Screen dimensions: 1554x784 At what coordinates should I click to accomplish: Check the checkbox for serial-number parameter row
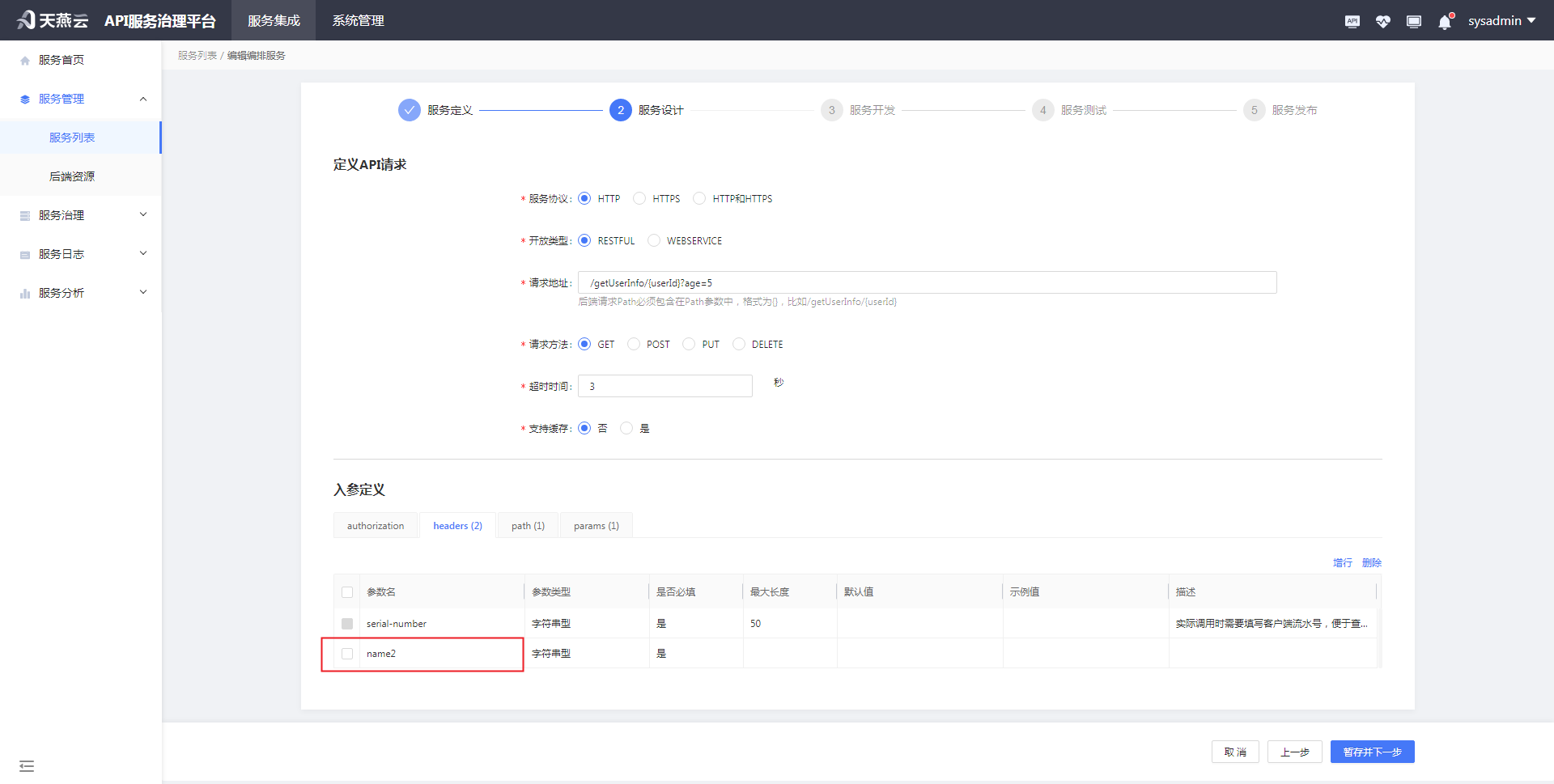pos(347,623)
